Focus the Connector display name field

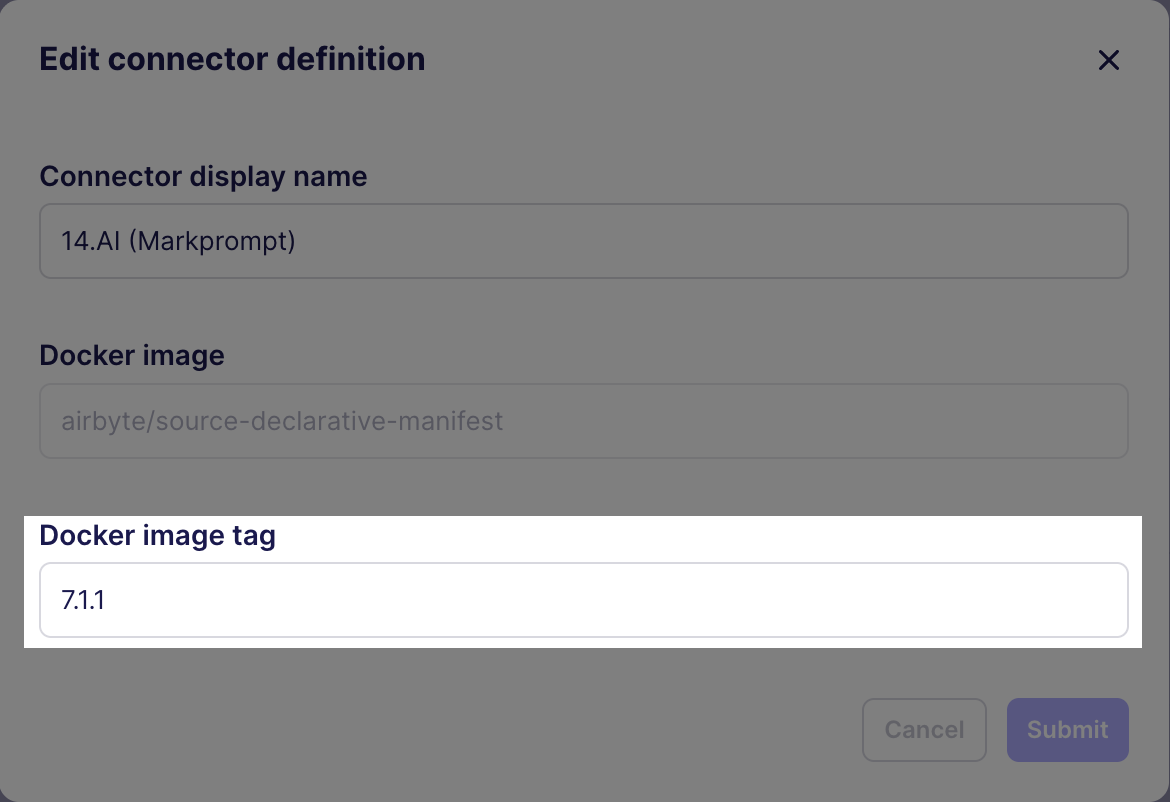coord(584,241)
